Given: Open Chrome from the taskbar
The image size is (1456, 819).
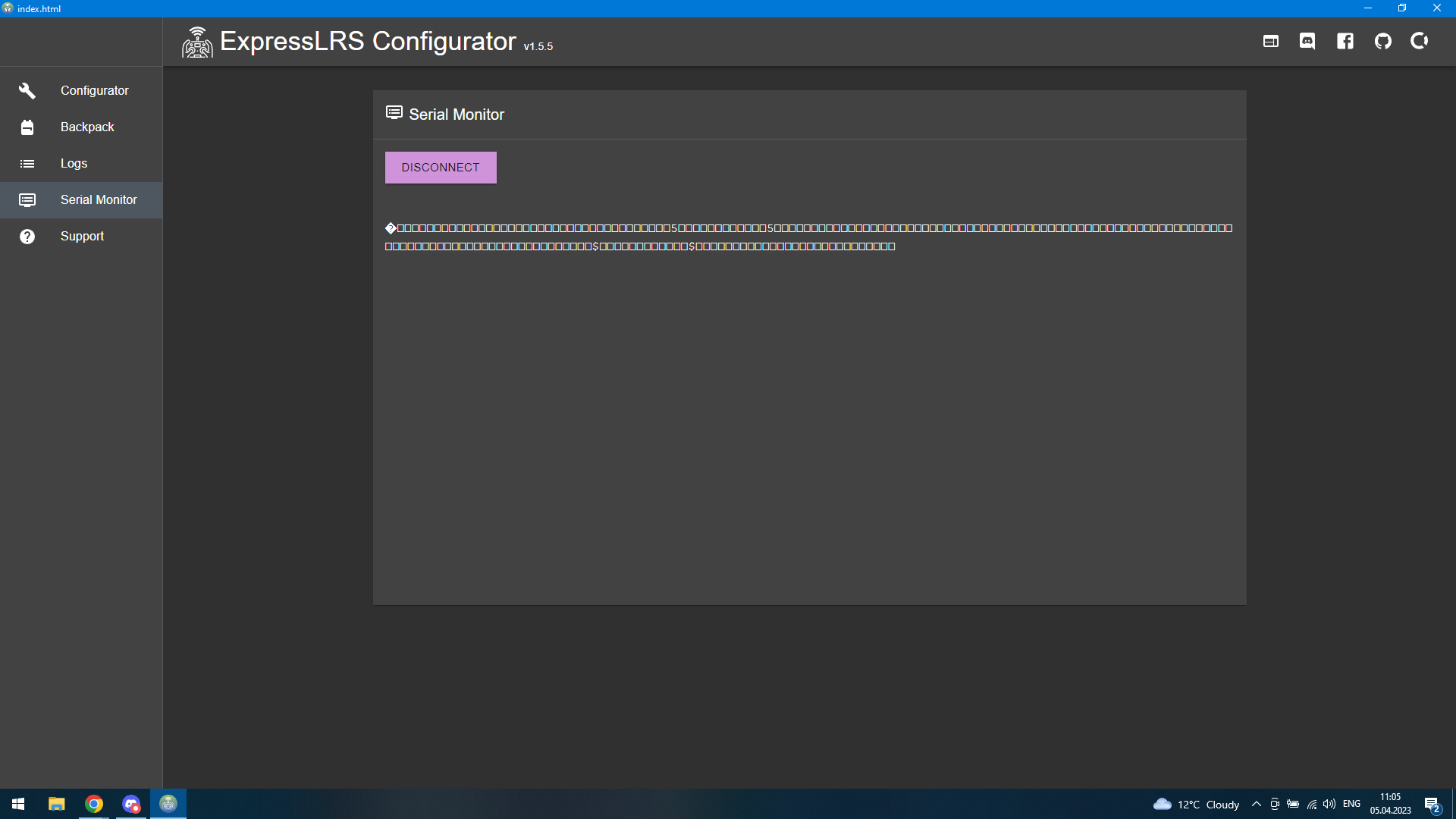Looking at the screenshot, I should coord(94,804).
